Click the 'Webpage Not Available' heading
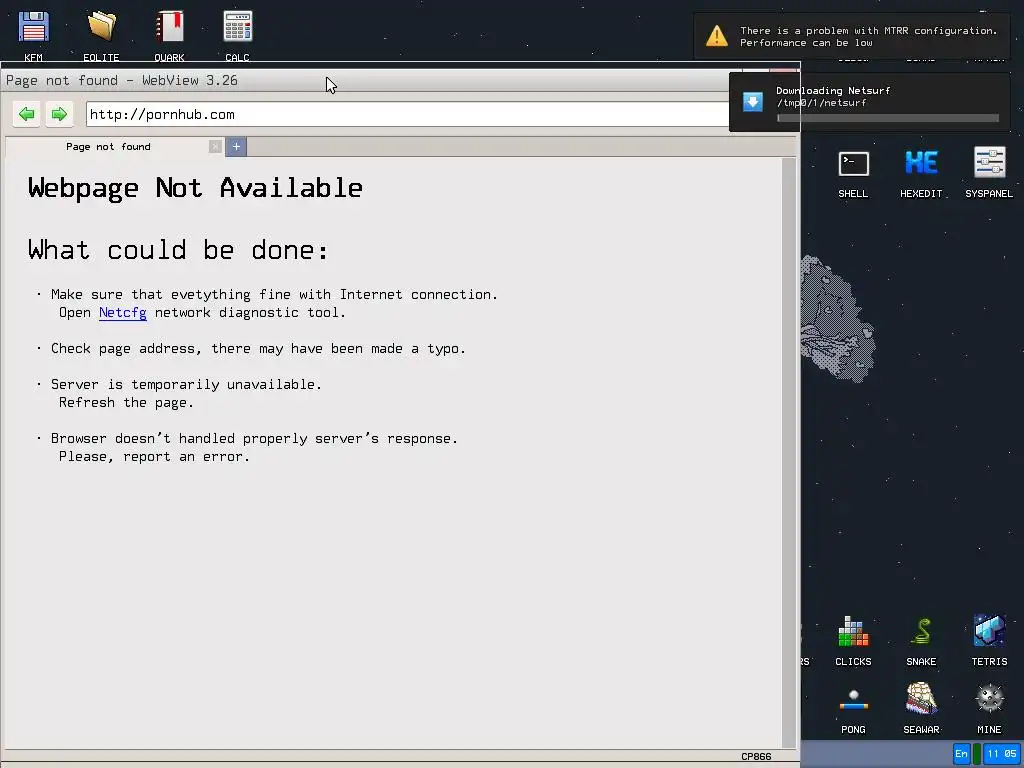 (195, 188)
